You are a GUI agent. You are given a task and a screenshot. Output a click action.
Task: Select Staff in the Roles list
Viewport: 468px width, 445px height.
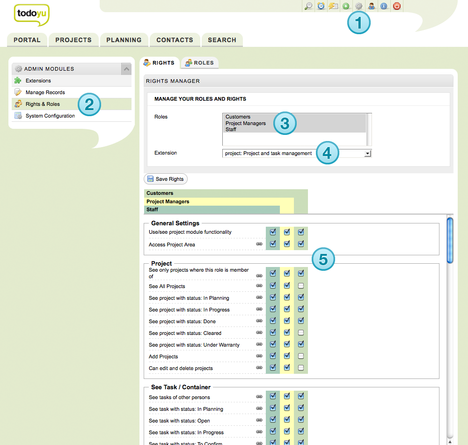coord(231,129)
